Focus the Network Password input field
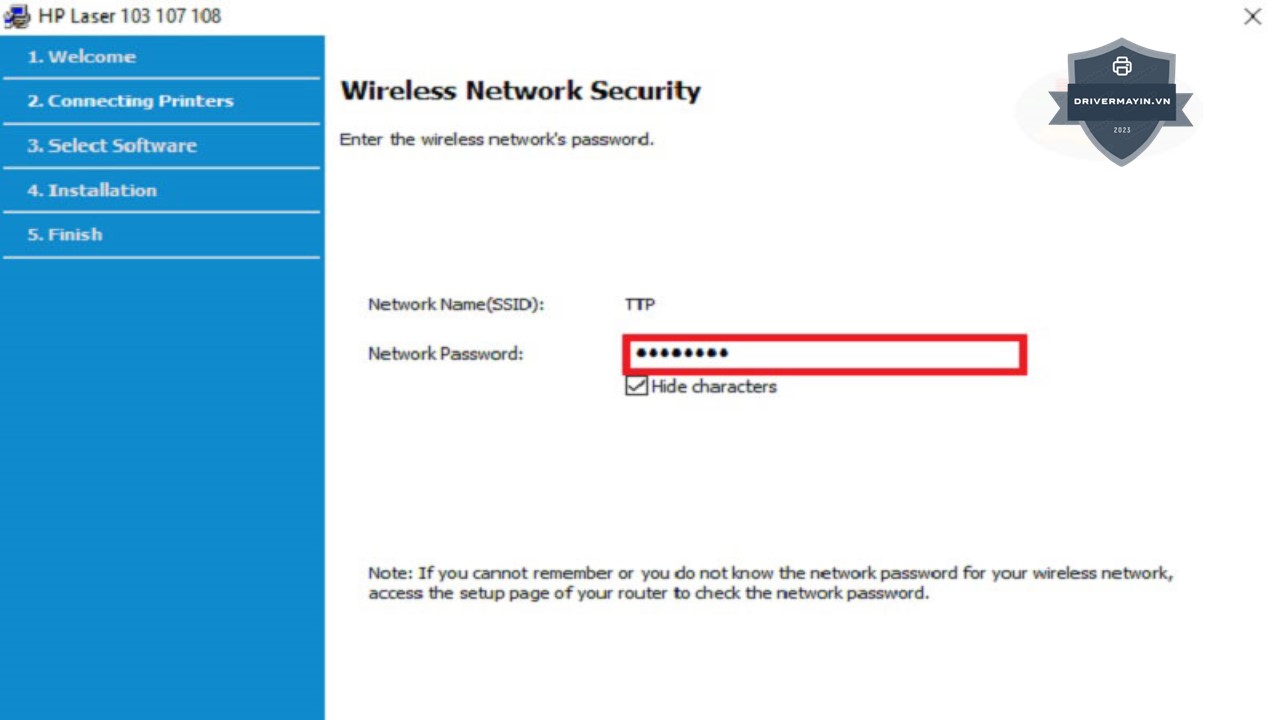Image resolution: width=1280 pixels, height=720 pixels. pos(824,354)
